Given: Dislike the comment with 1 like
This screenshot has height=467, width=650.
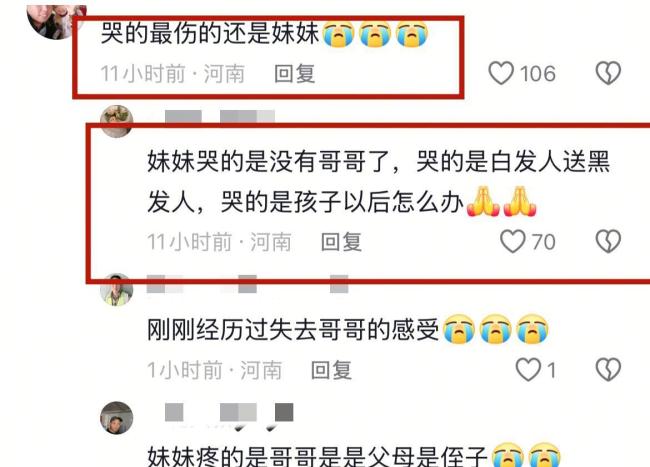Looking at the screenshot, I should [608, 370].
